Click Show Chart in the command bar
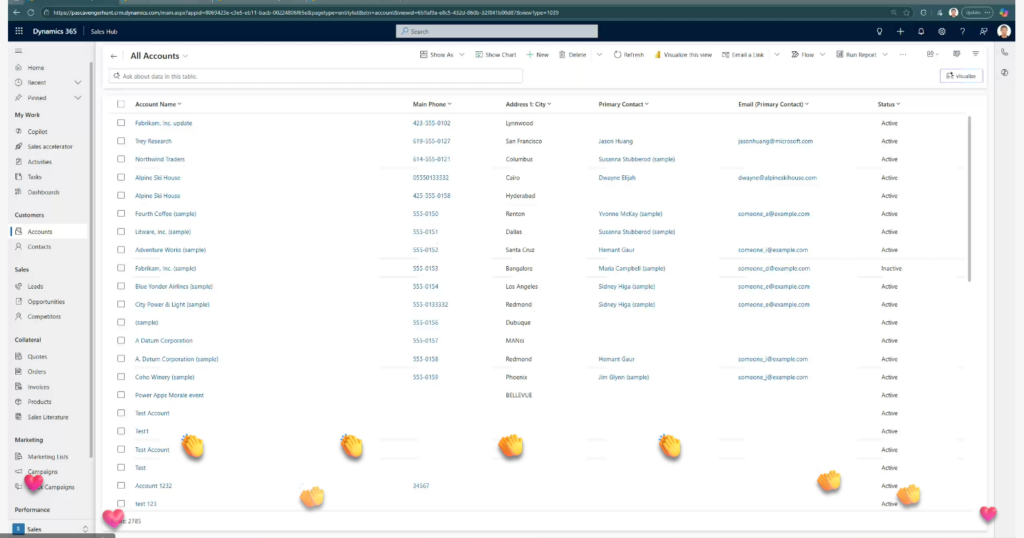Screen dimensions: 1024x538 [x=496, y=55]
